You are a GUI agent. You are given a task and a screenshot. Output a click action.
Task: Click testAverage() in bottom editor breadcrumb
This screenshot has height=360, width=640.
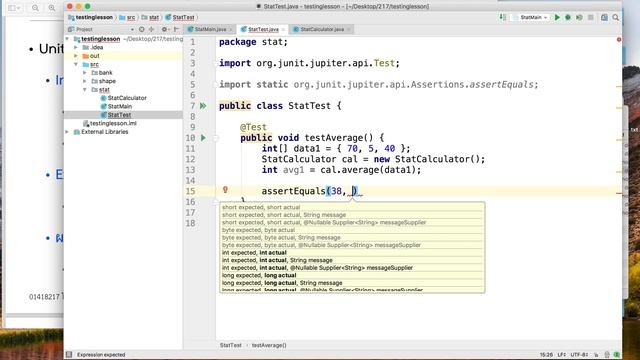269,345
